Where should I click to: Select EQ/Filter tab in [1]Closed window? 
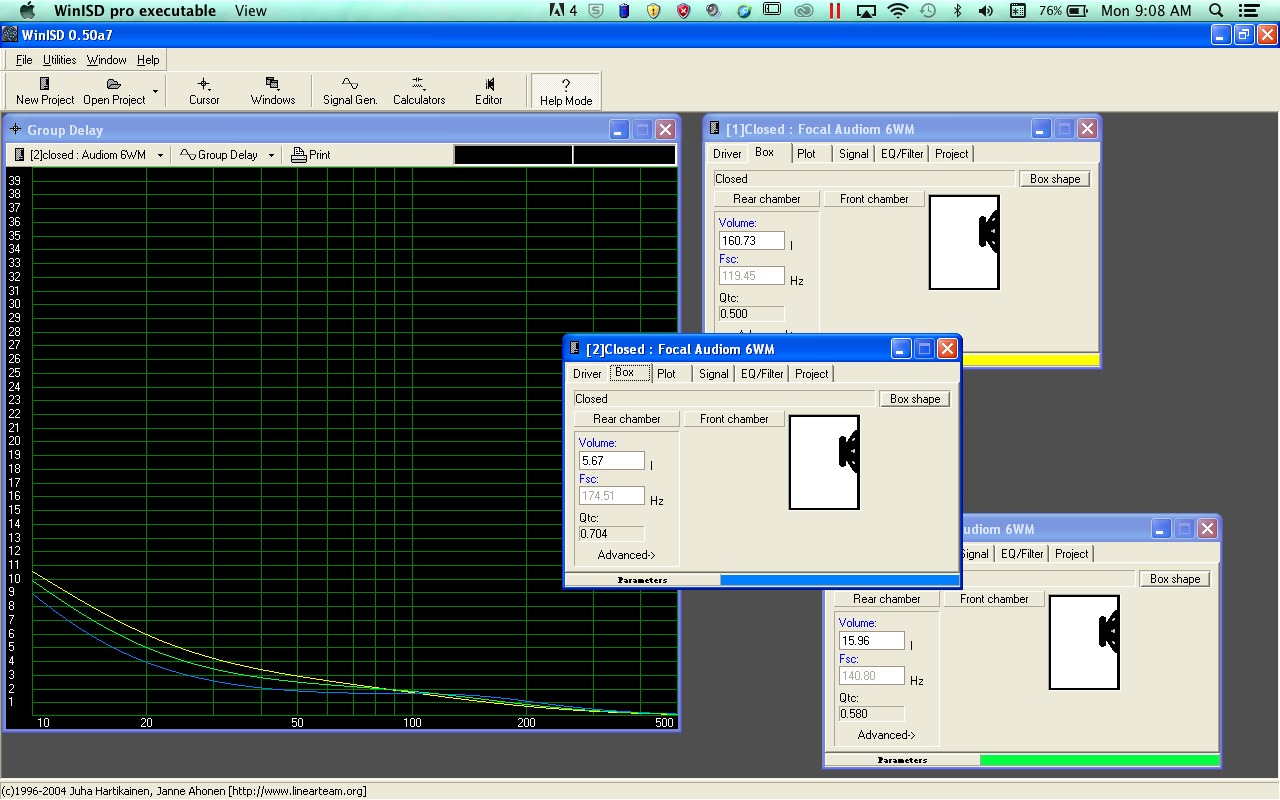[902, 154]
